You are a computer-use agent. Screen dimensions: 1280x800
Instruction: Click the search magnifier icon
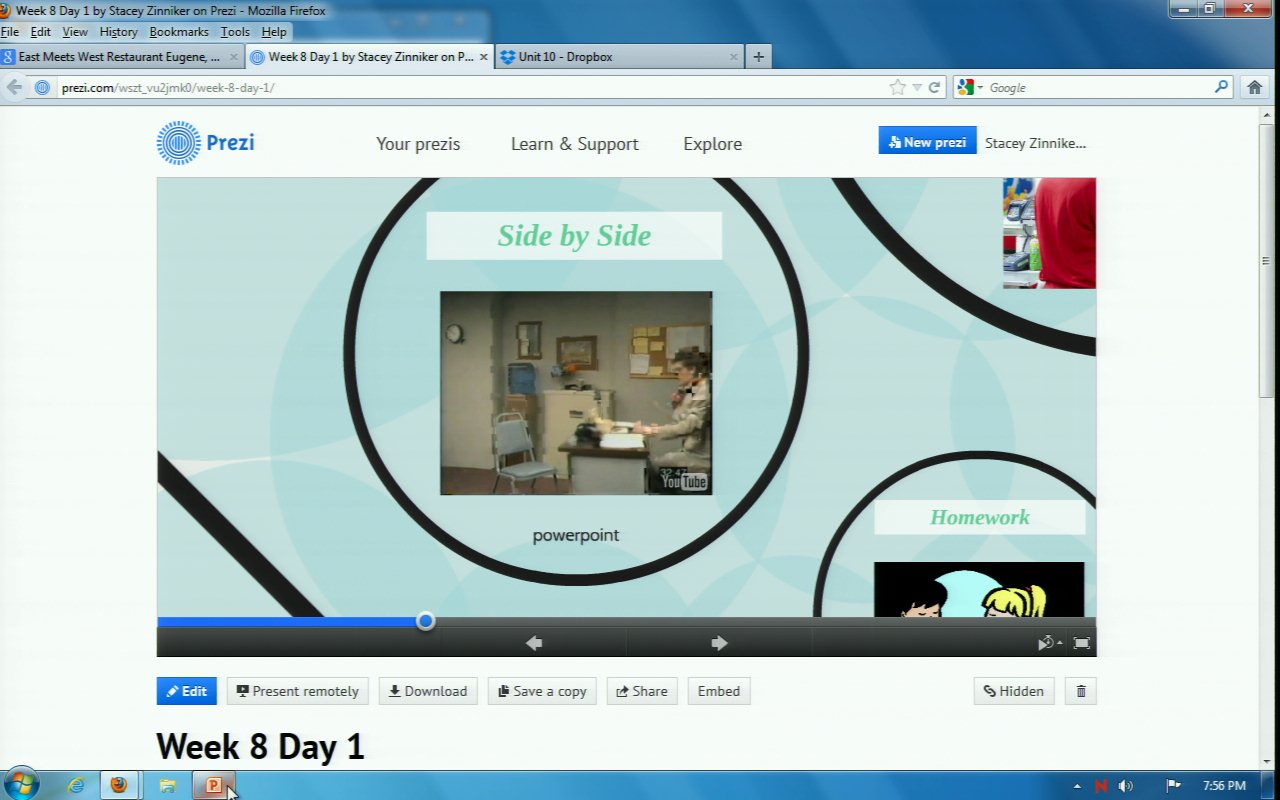pyautogui.click(x=1221, y=87)
